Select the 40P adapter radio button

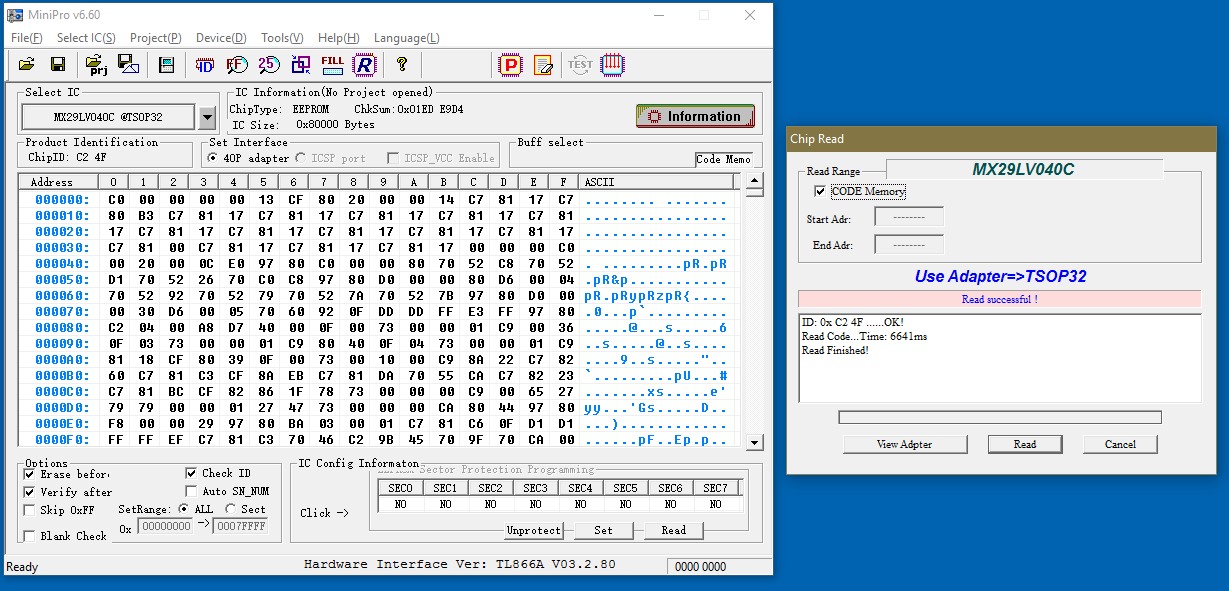pyautogui.click(x=213, y=158)
